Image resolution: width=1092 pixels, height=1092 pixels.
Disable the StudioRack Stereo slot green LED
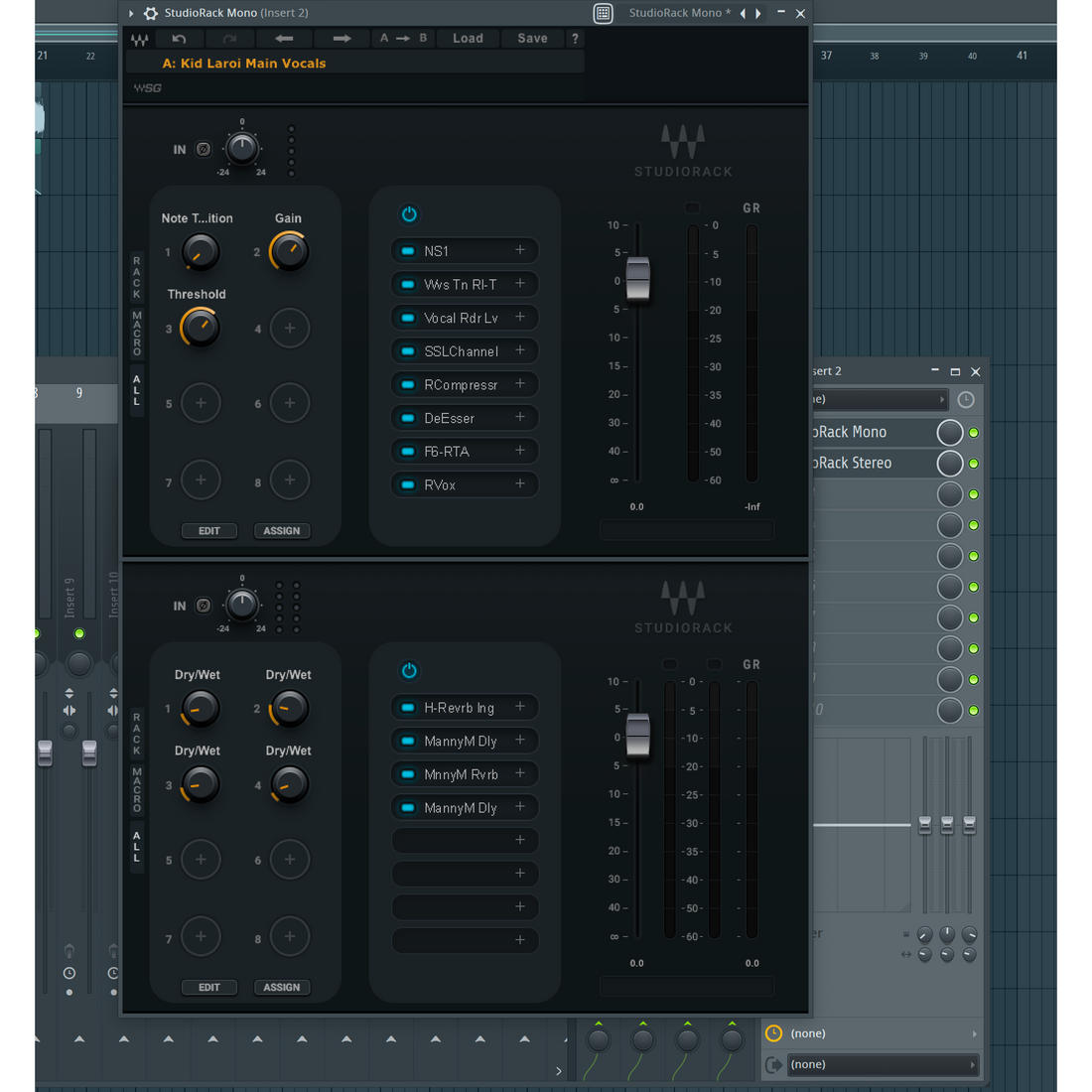click(x=974, y=464)
